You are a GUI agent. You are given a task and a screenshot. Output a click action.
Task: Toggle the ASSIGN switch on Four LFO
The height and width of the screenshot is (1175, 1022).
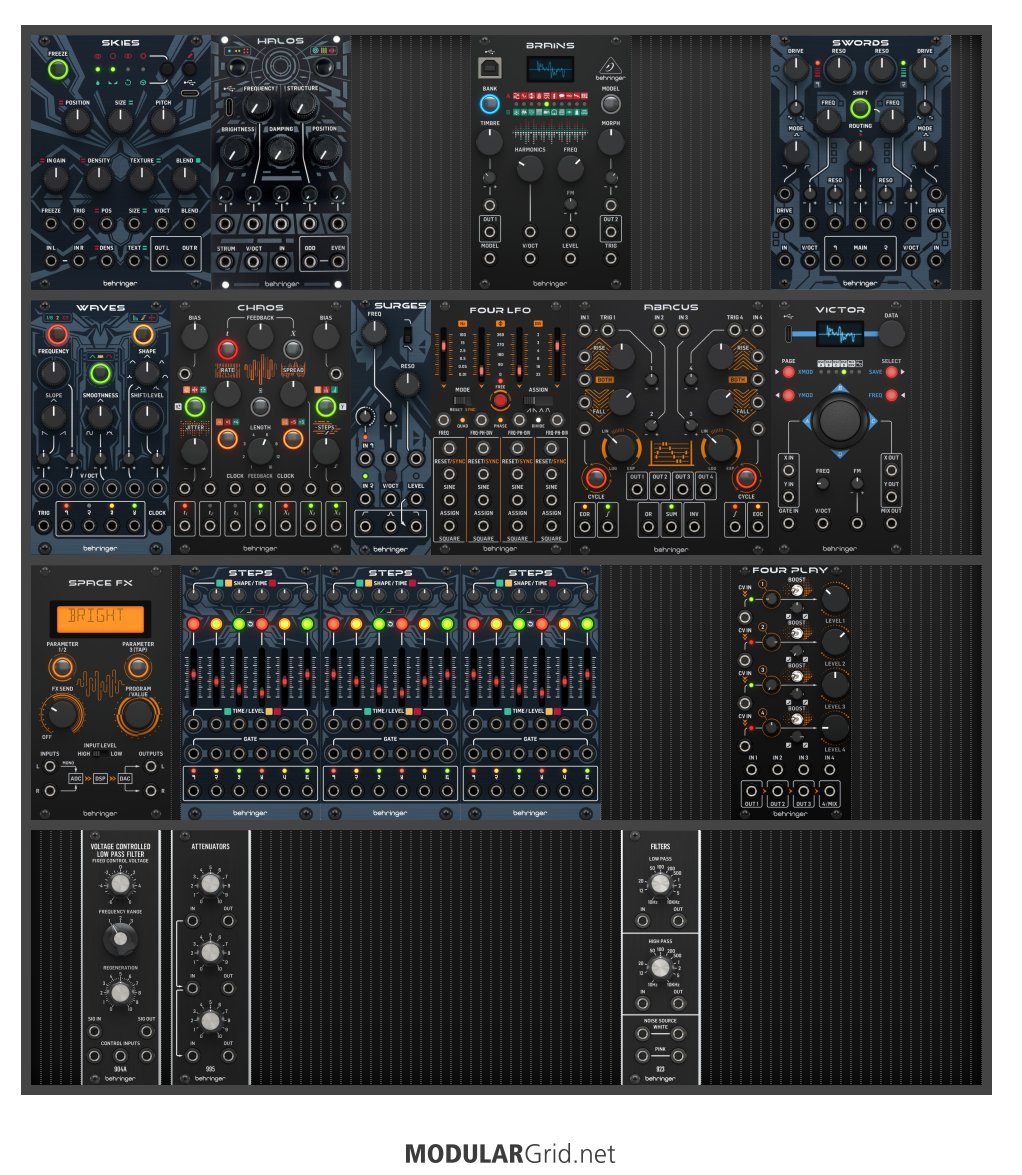click(x=538, y=400)
